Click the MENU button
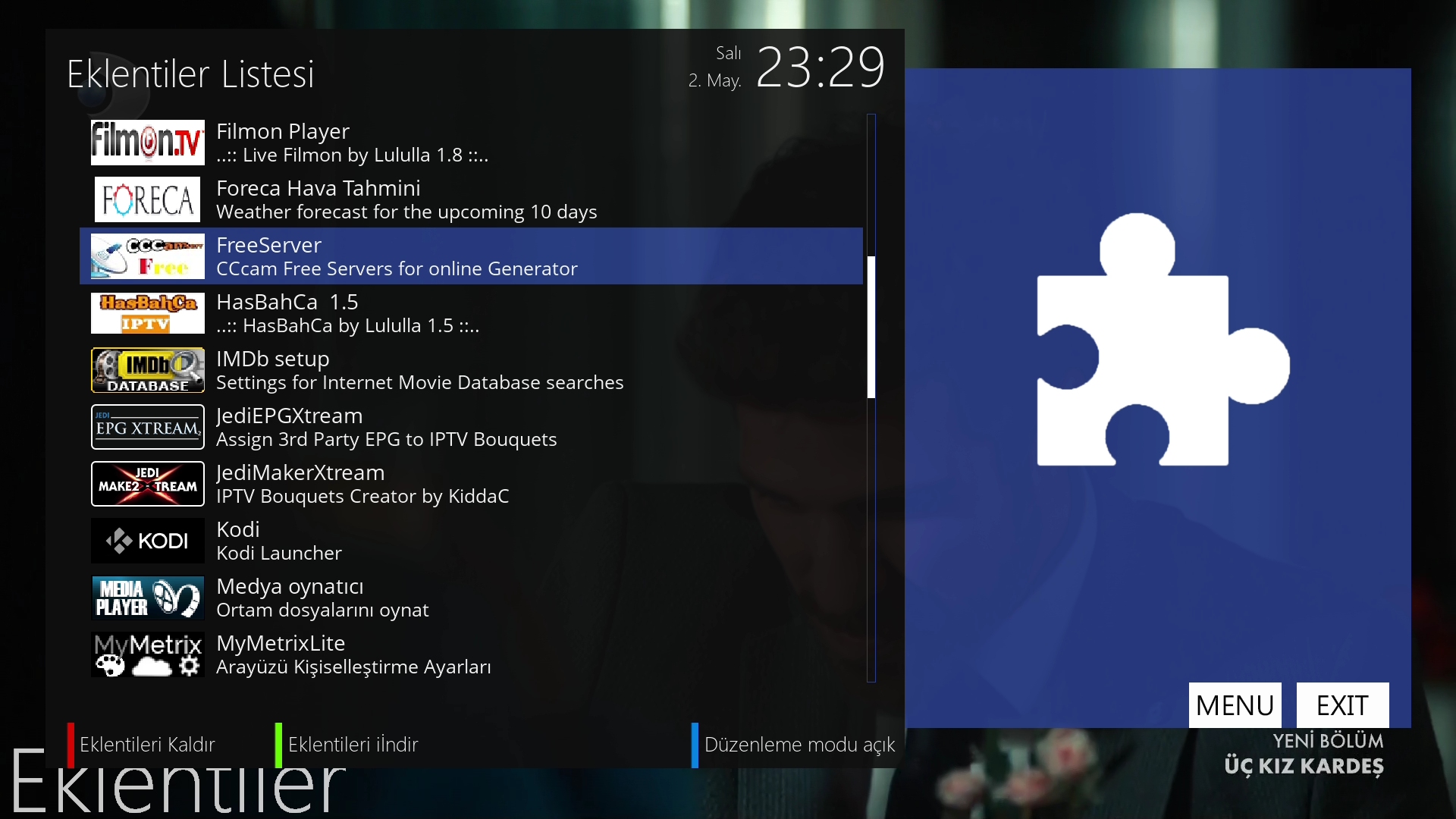Viewport: 1456px width, 819px height. pyautogui.click(x=1235, y=705)
